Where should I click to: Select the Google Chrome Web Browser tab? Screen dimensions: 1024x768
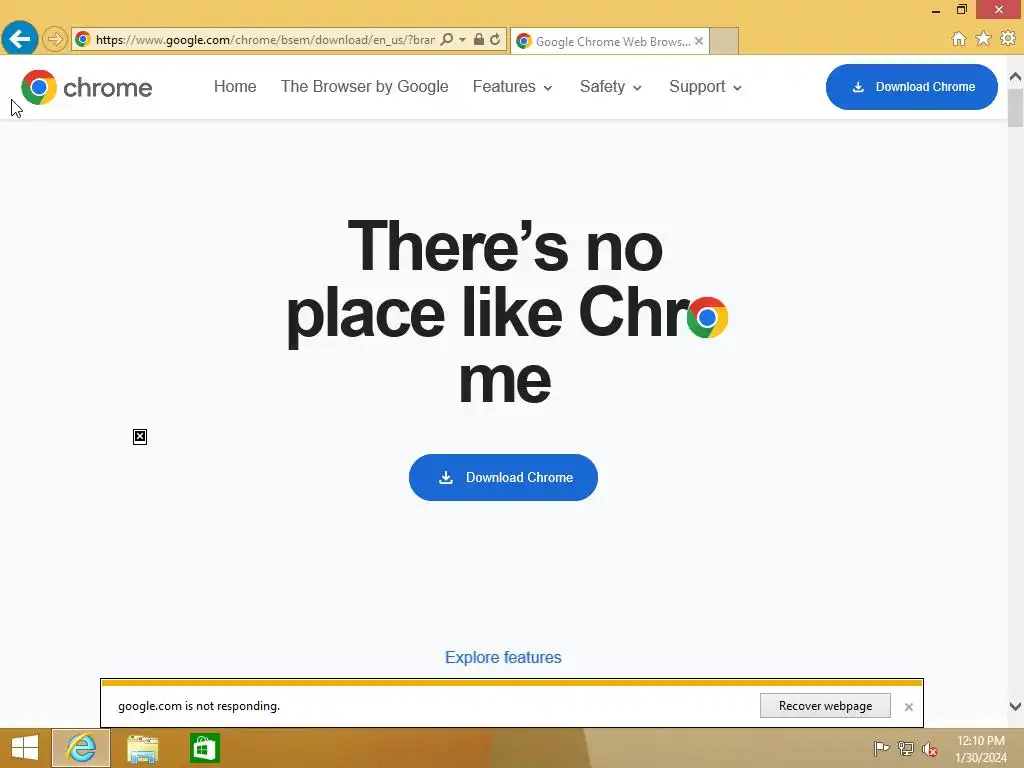tap(609, 41)
